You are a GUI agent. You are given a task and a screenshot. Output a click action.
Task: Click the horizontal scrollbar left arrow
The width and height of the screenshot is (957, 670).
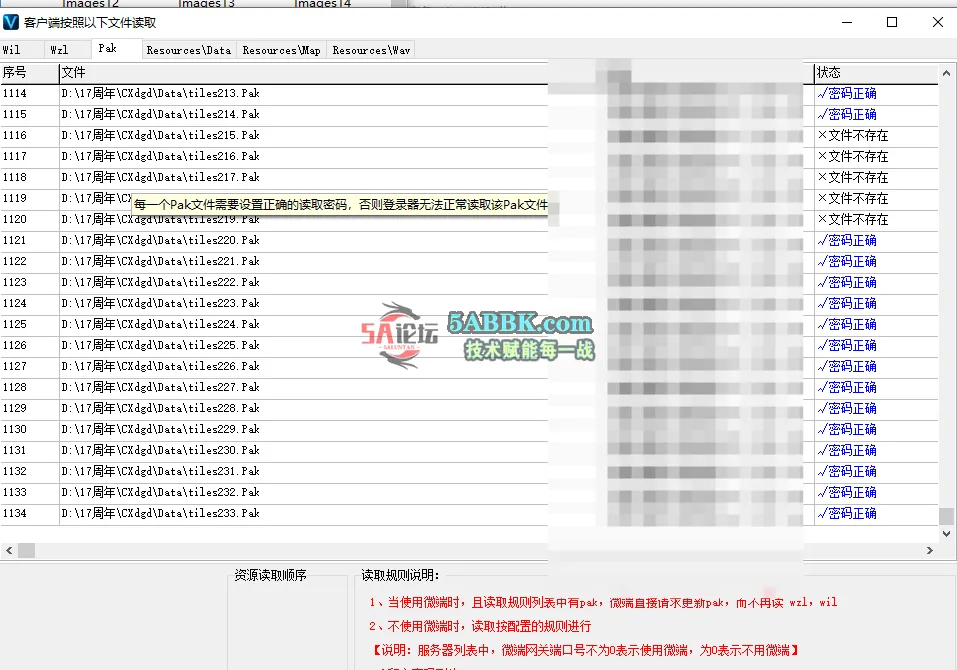(9, 550)
